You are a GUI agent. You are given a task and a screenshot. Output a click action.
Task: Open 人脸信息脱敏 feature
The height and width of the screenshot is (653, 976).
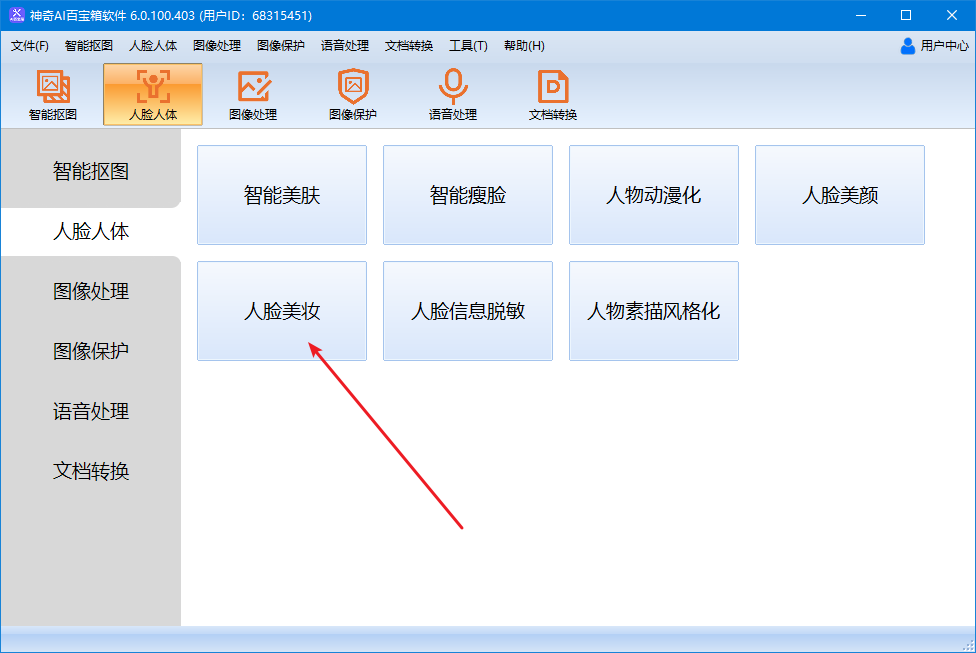tap(468, 311)
